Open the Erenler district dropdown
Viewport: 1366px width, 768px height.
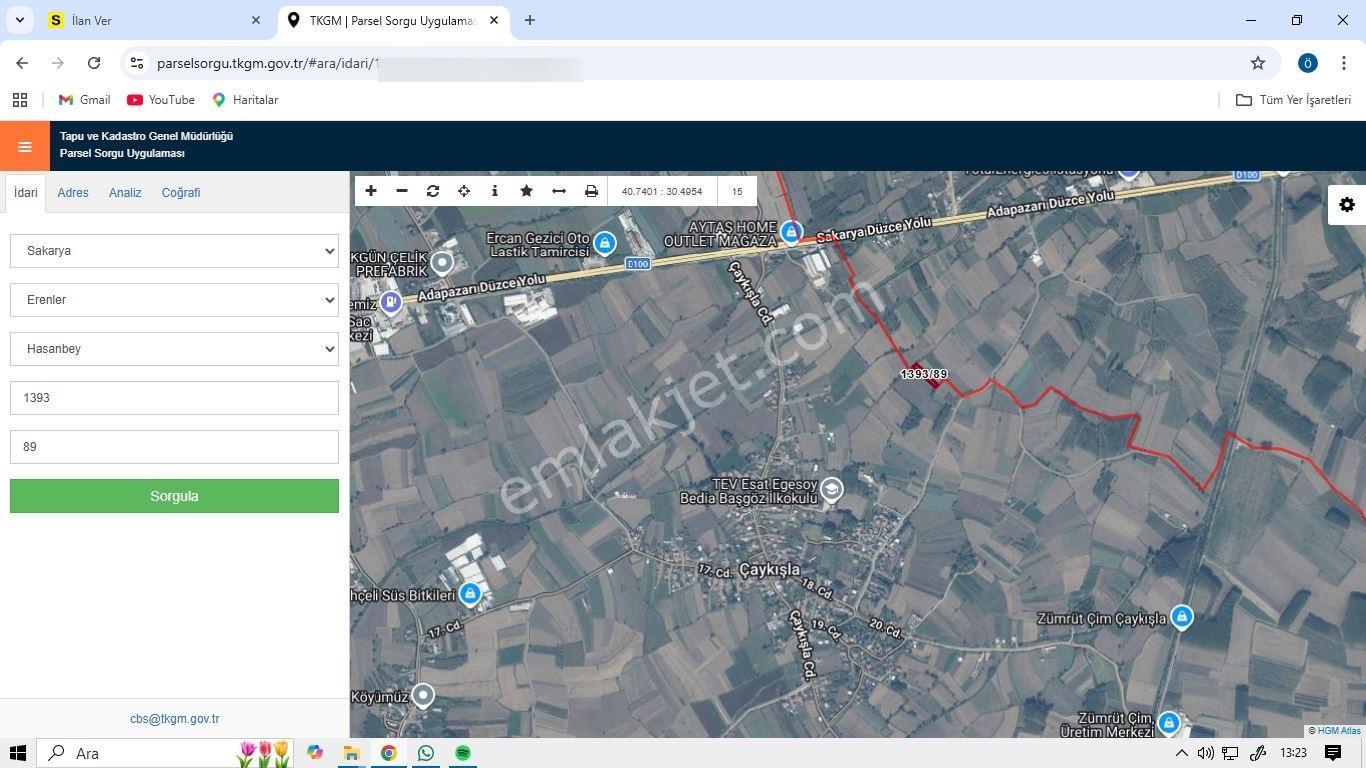(x=174, y=300)
